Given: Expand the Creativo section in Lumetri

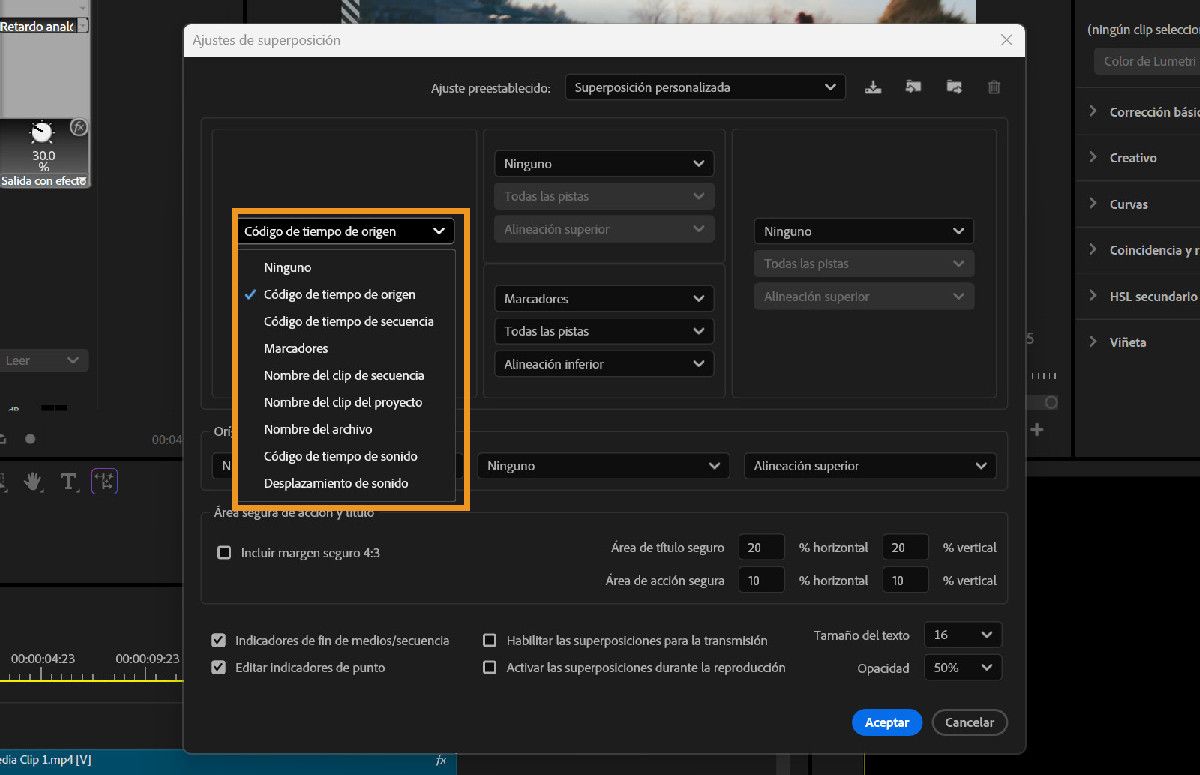Looking at the screenshot, I should click(x=1093, y=157).
